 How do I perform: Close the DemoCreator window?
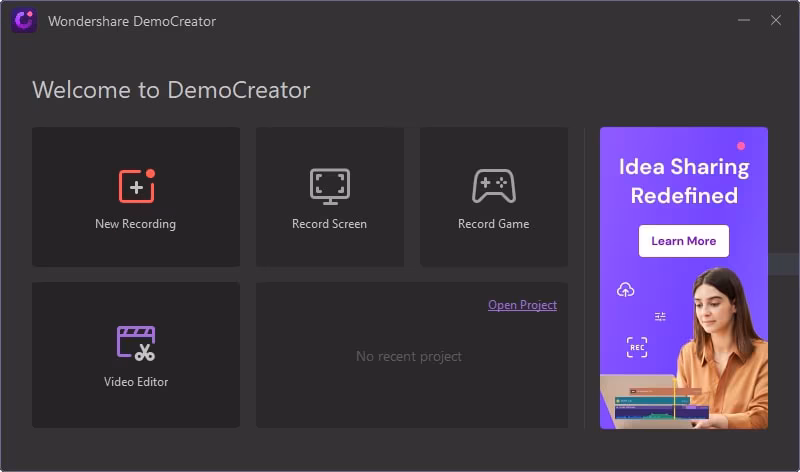click(x=776, y=20)
